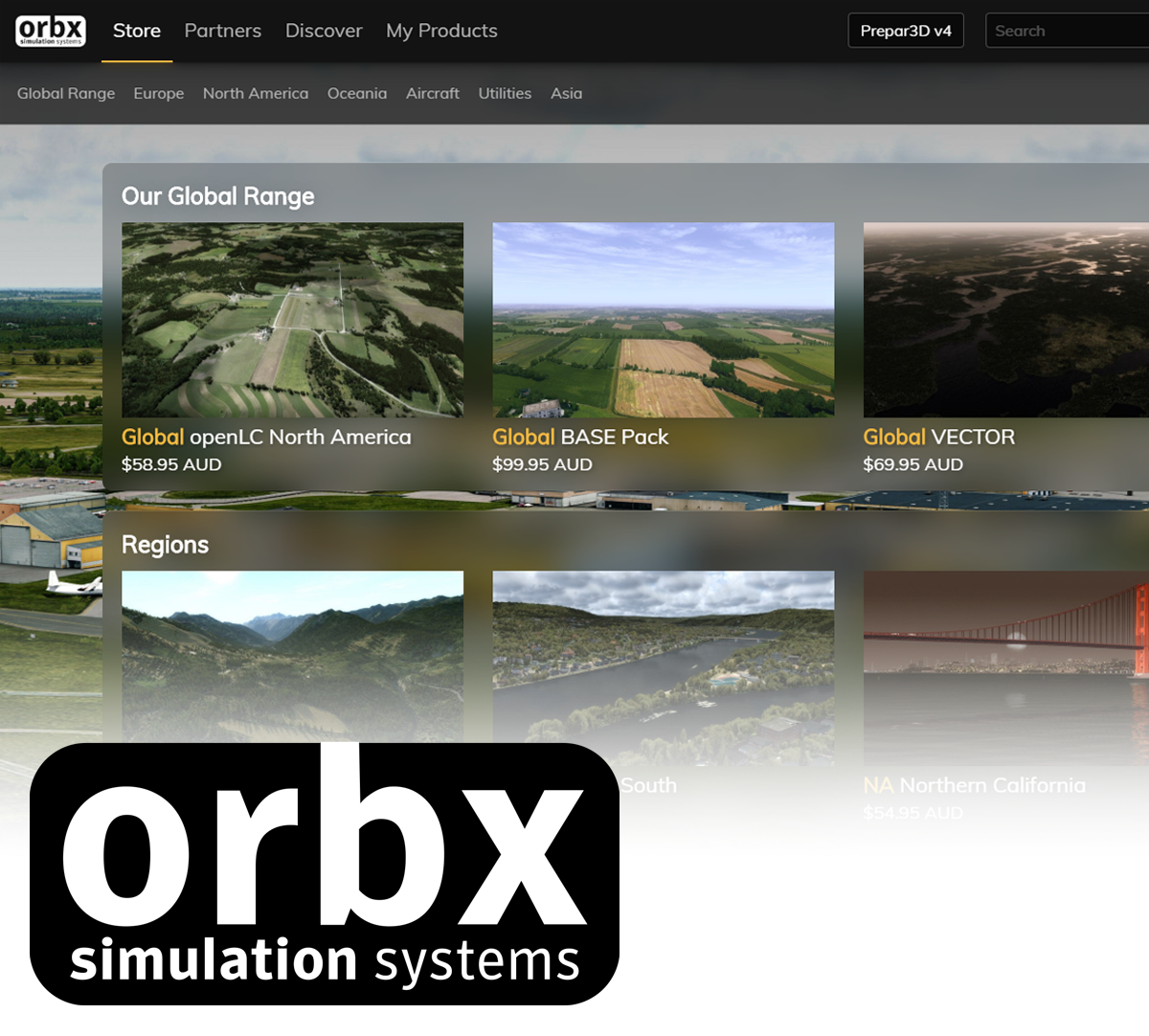
Task: Click Global openLC North America title
Action: click(266, 438)
